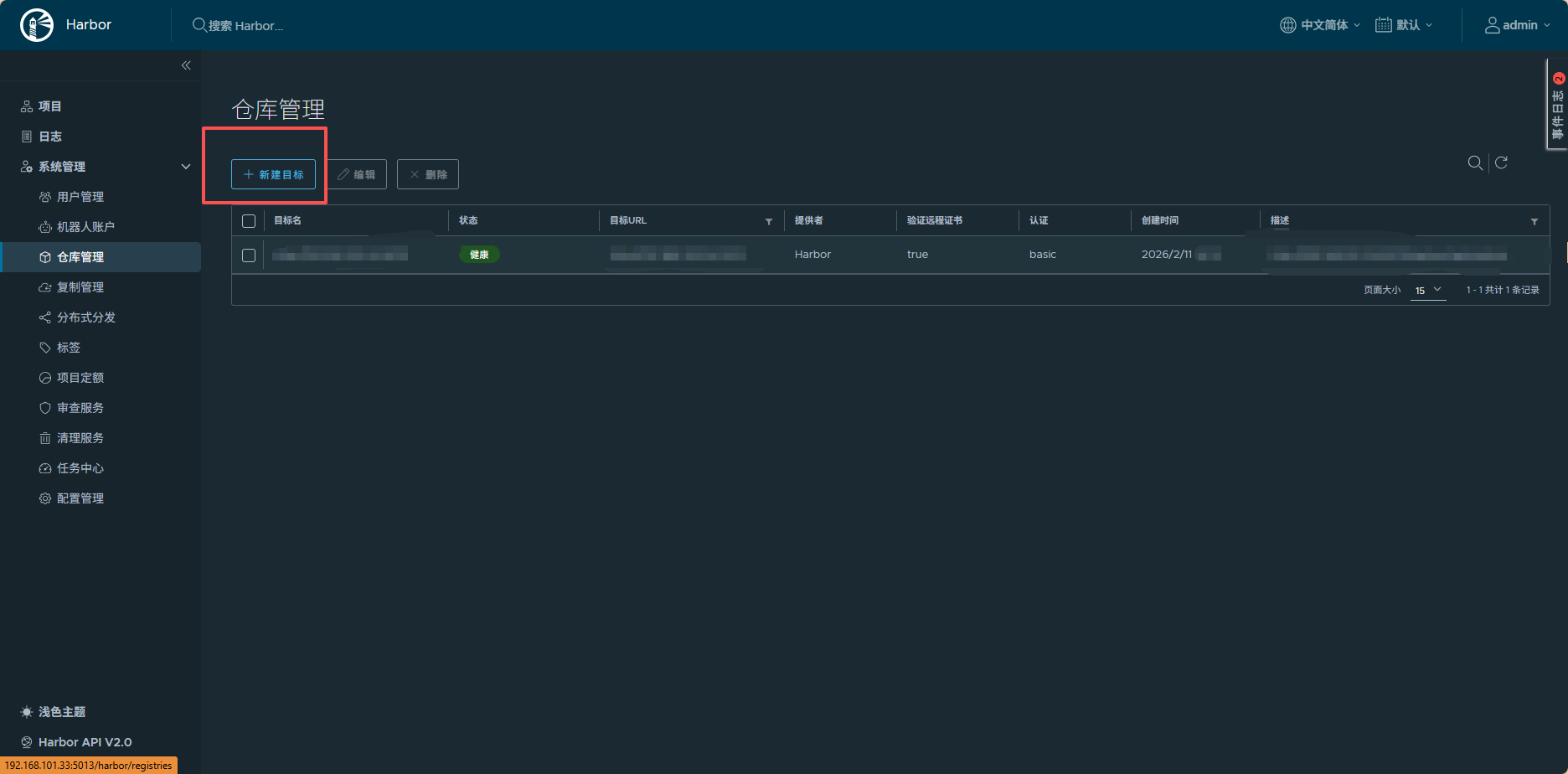Open filter icon on 描述 column
Image resolution: width=1568 pixels, height=774 pixels.
(1534, 221)
